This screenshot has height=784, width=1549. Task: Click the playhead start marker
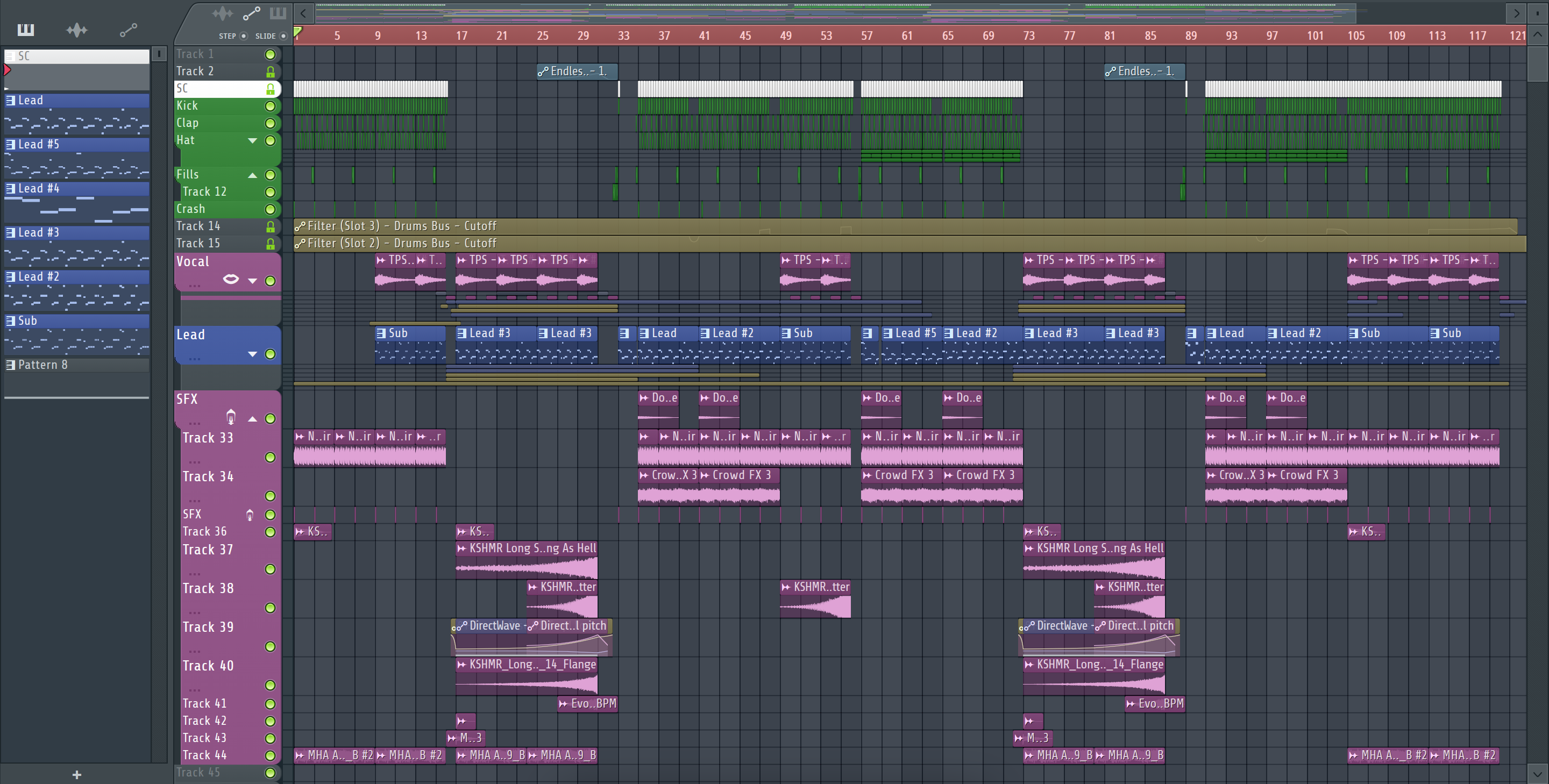pyautogui.click(x=297, y=31)
